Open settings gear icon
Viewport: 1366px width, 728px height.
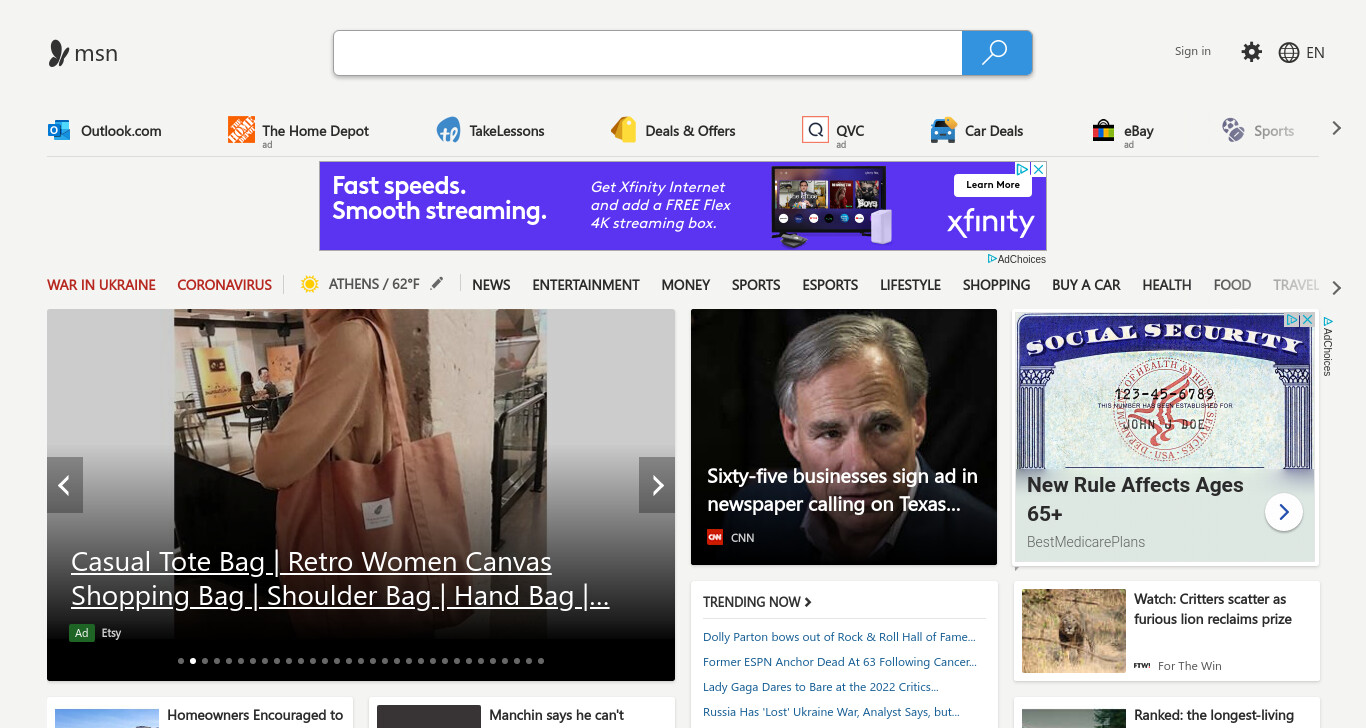[1252, 52]
